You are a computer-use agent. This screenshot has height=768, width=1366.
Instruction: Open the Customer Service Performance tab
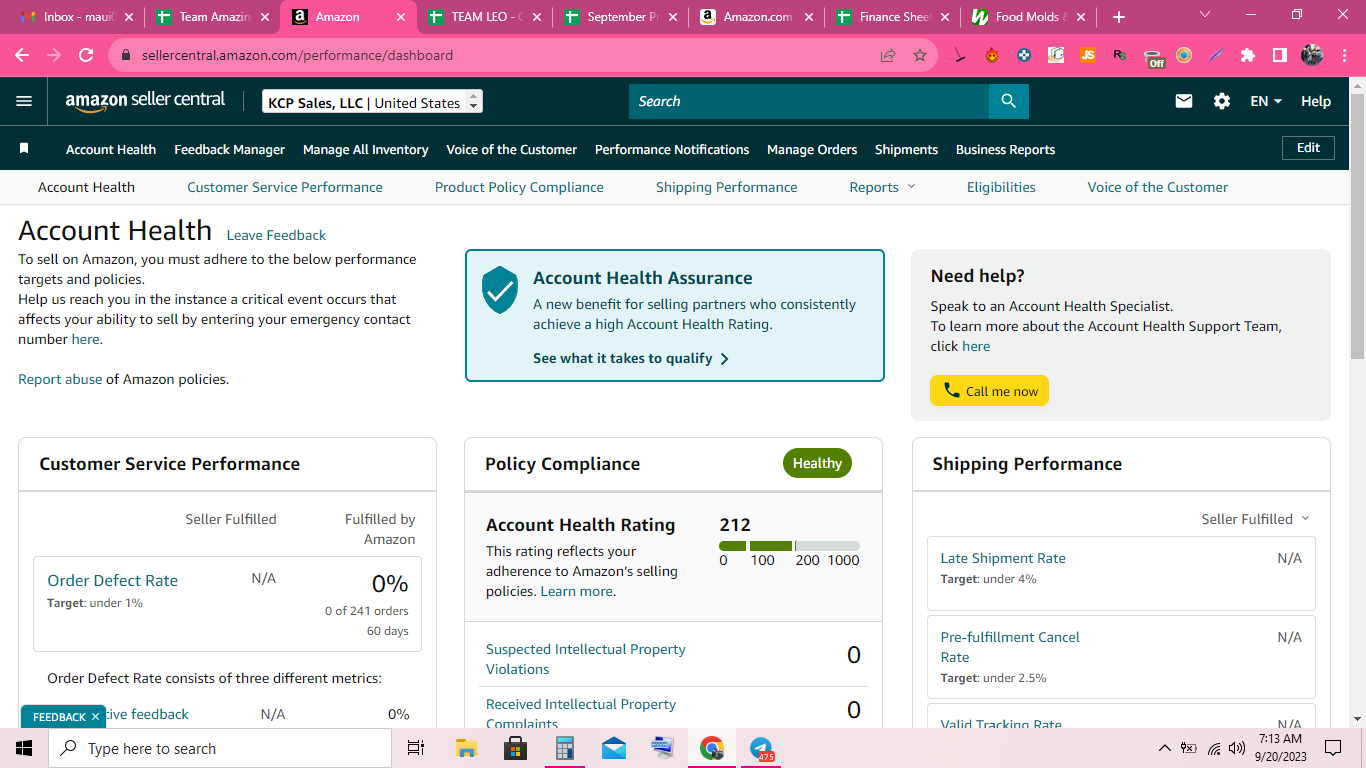click(x=285, y=187)
